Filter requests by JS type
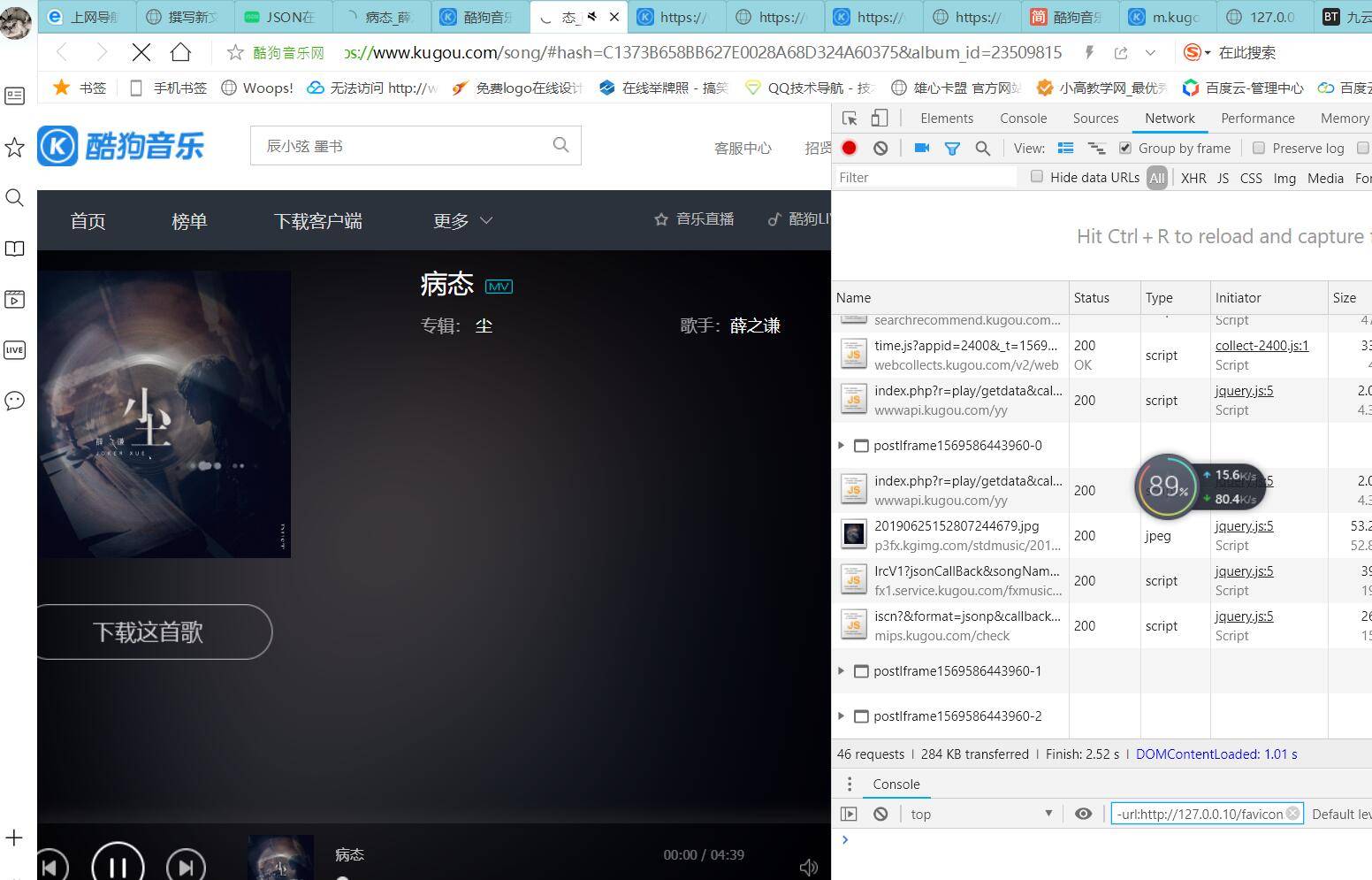The image size is (1372, 880). tap(1223, 178)
